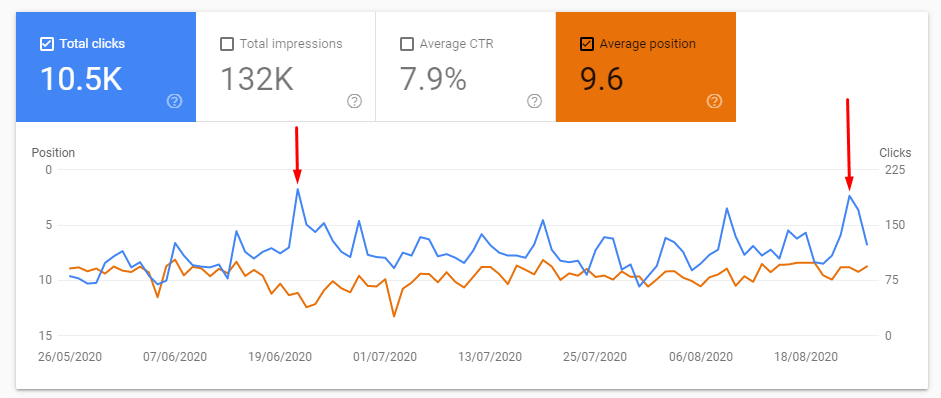Screen dimensions: 941x398
Task: Select the 10.5K total clicks value
Action: pos(81,79)
